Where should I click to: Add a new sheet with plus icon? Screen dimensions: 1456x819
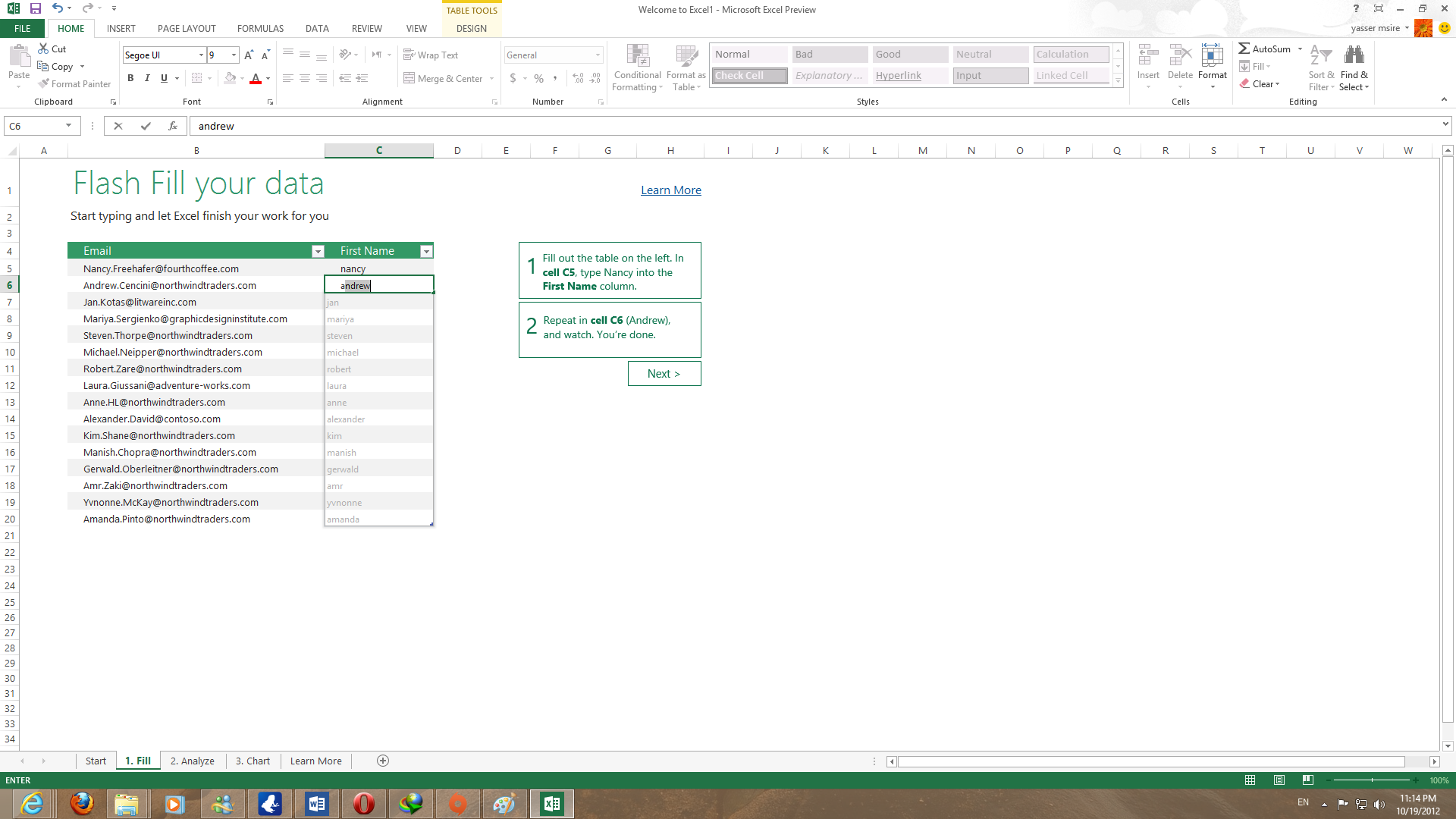[383, 761]
